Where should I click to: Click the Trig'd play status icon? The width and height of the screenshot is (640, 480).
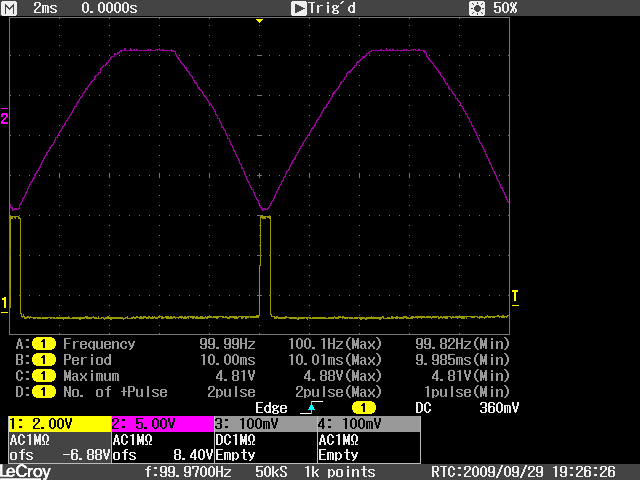click(x=298, y=8)
